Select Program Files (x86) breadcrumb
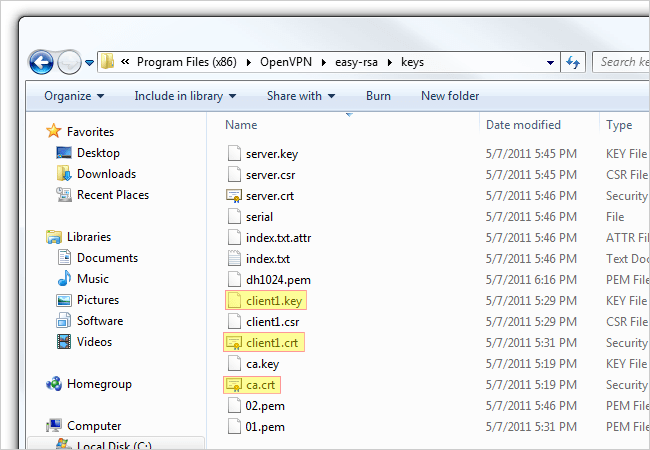The width and height of the screenshot is (650, 450). click(x=187, y=62)
